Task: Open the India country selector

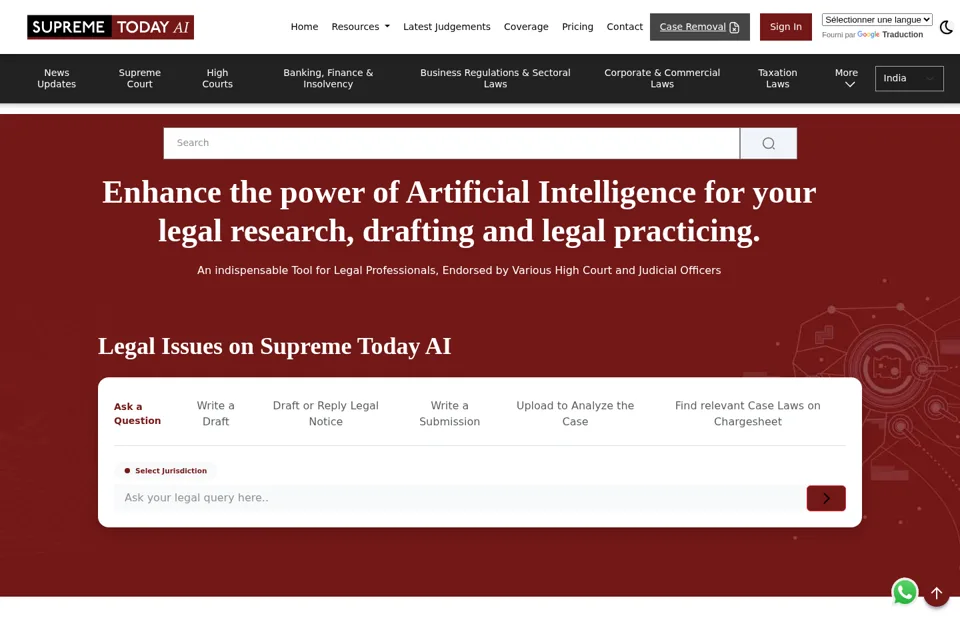Action: (x=909, y=78)
